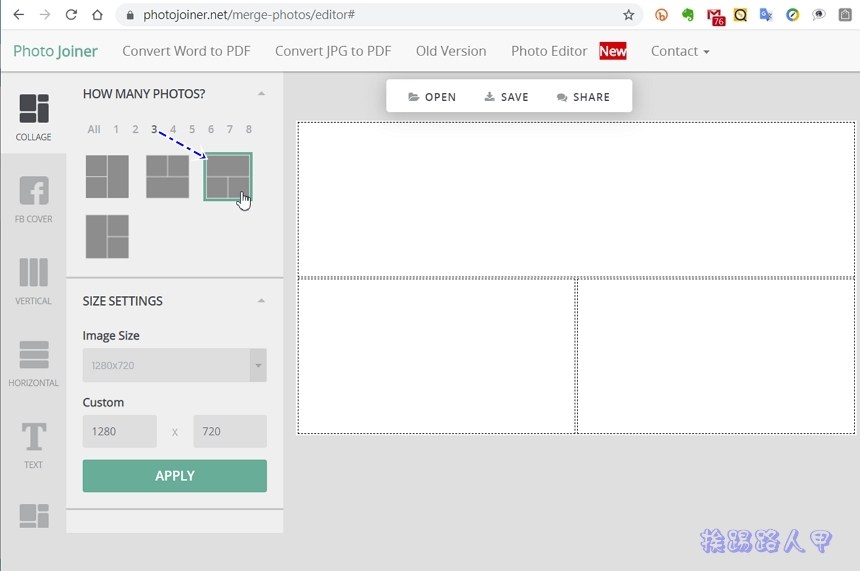Click the site lock icon in address bar
The image size is (860, 571).
[x=130, y=15]
